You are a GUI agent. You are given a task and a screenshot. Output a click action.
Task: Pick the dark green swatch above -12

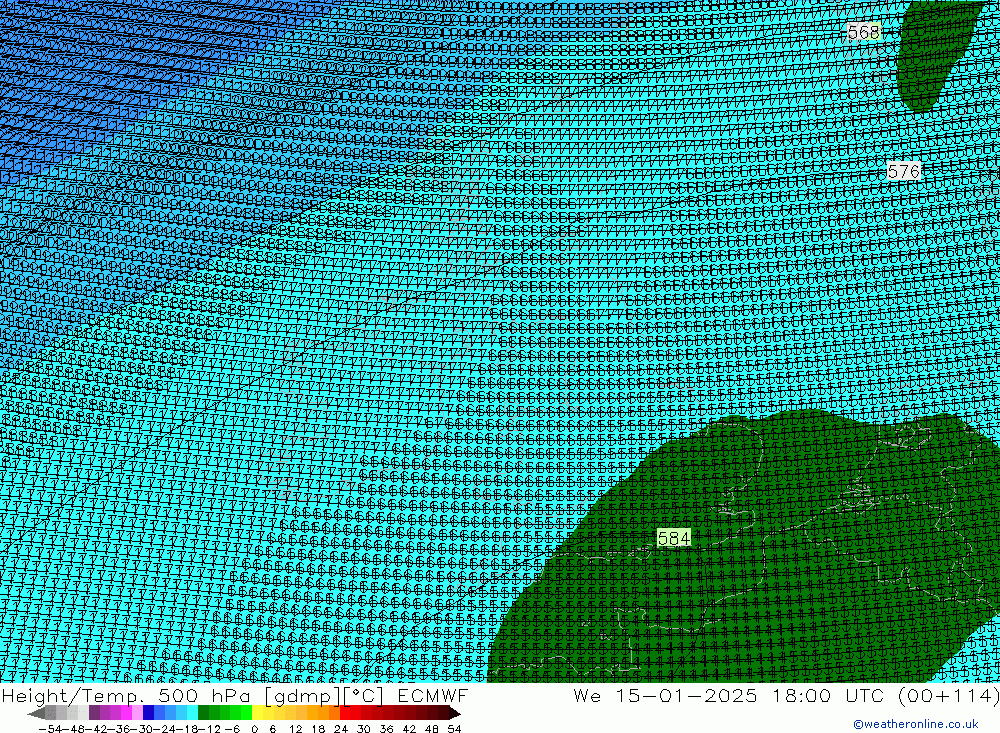click(x=203, y=713)
